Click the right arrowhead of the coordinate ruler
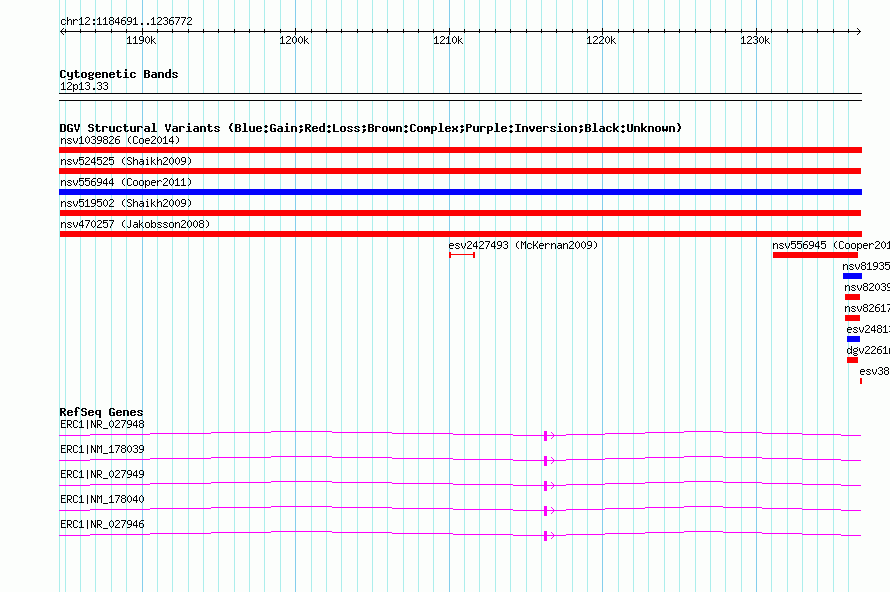This screenshot has height=592, width=890. [859, 31]
